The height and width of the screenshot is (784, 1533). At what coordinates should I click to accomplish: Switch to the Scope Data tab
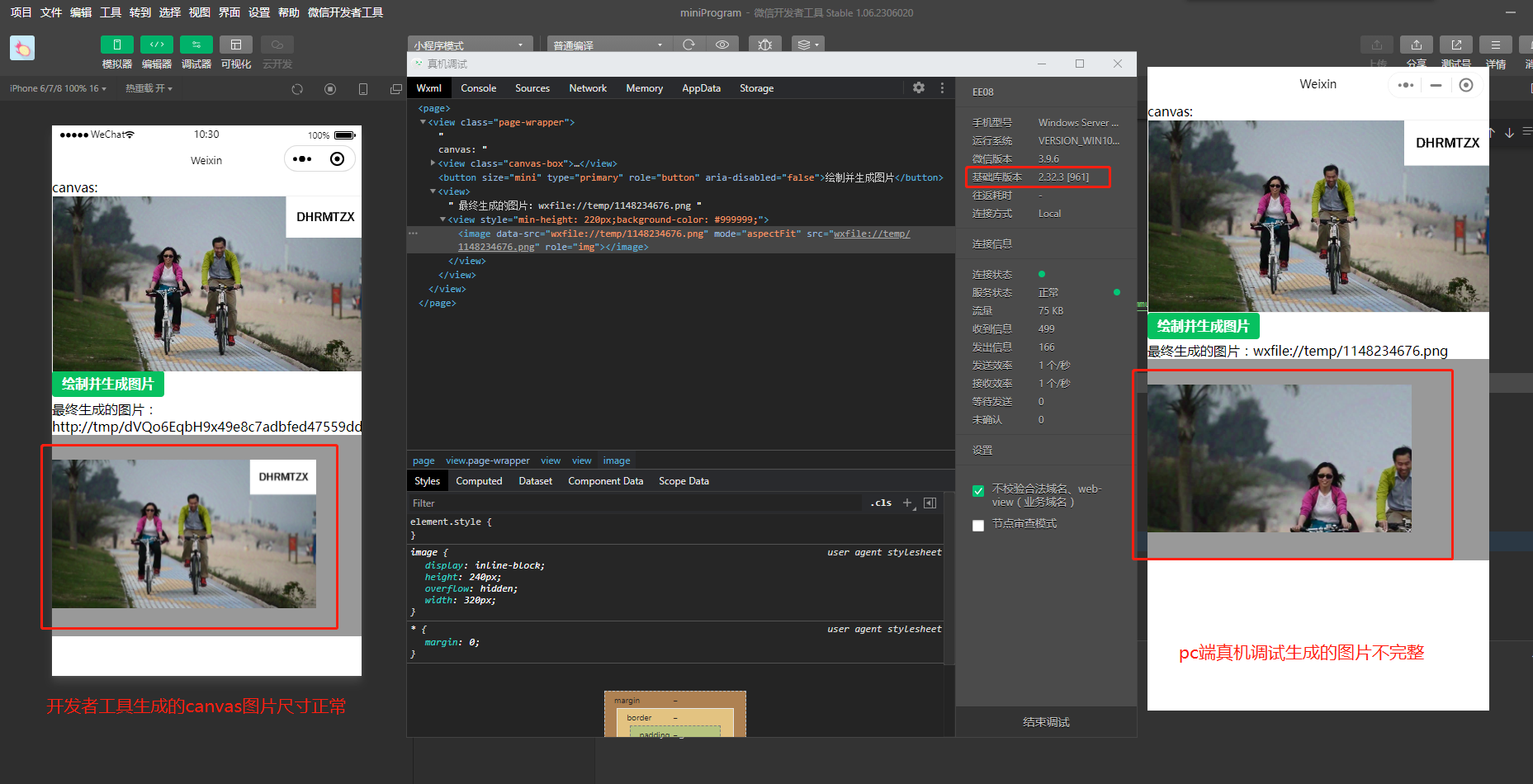684,481
